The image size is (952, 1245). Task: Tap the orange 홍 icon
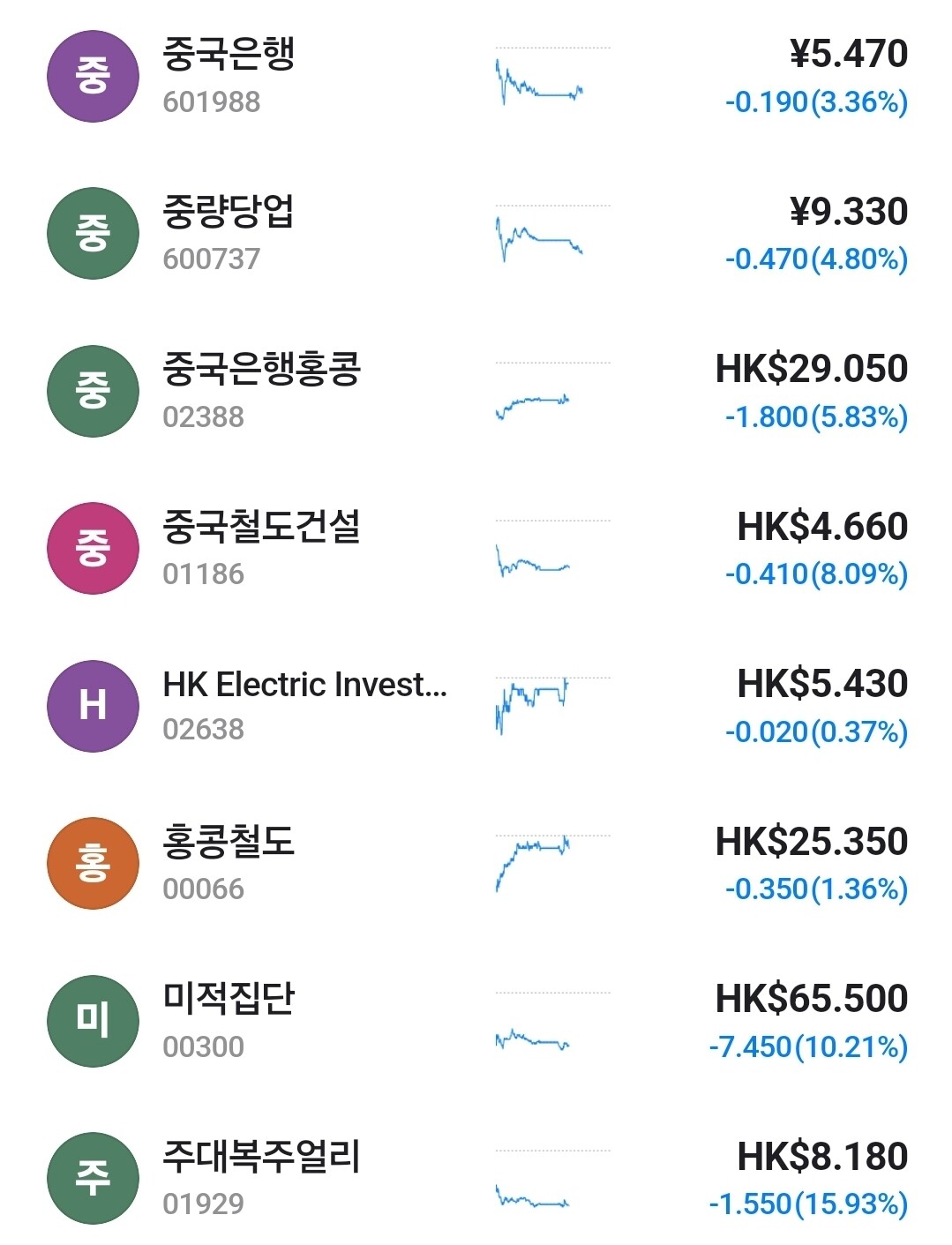coord(93,863)
